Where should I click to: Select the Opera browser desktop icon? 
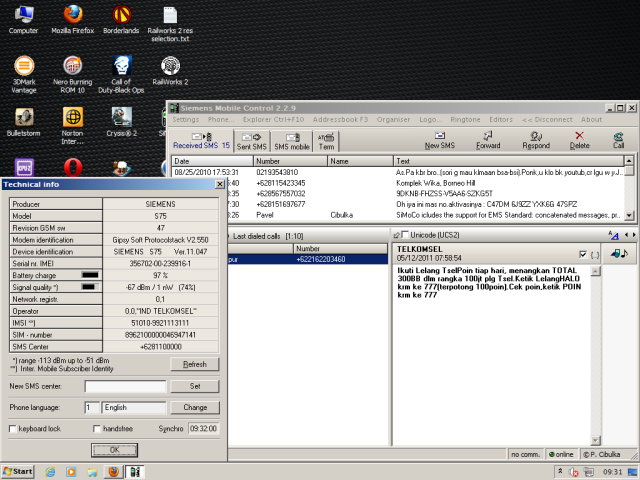pyautogui.click(x=73, y=167)
